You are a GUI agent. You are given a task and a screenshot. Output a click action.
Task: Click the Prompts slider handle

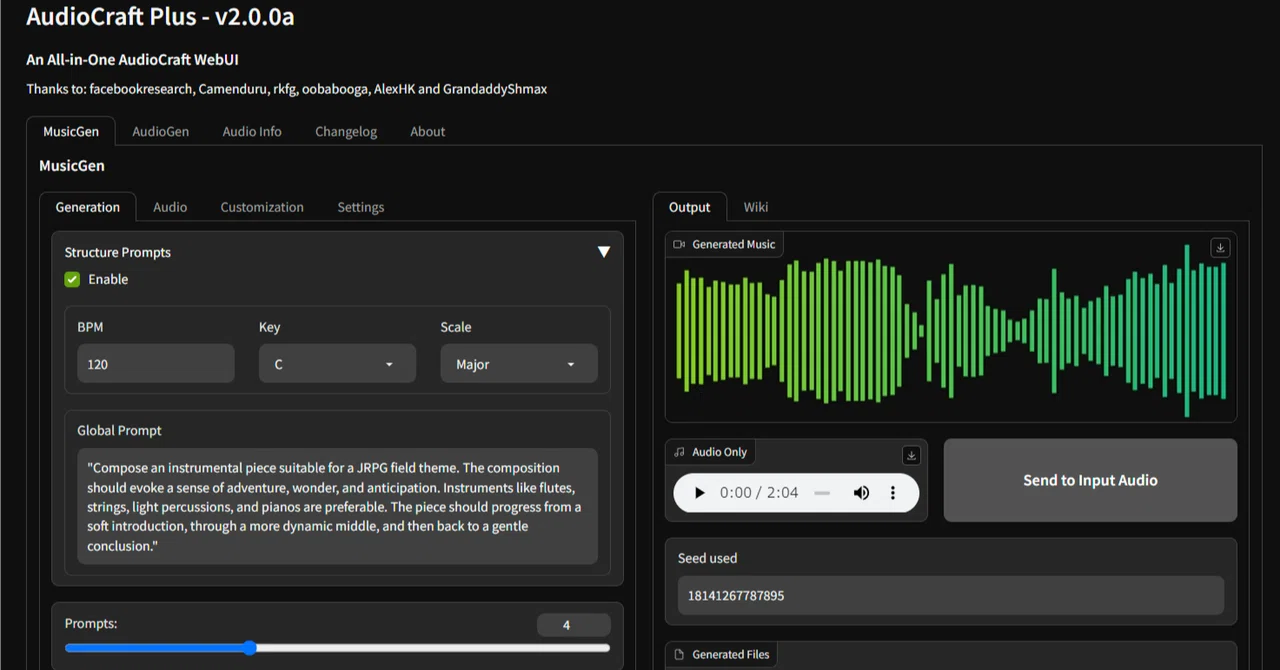pos(249,648)
